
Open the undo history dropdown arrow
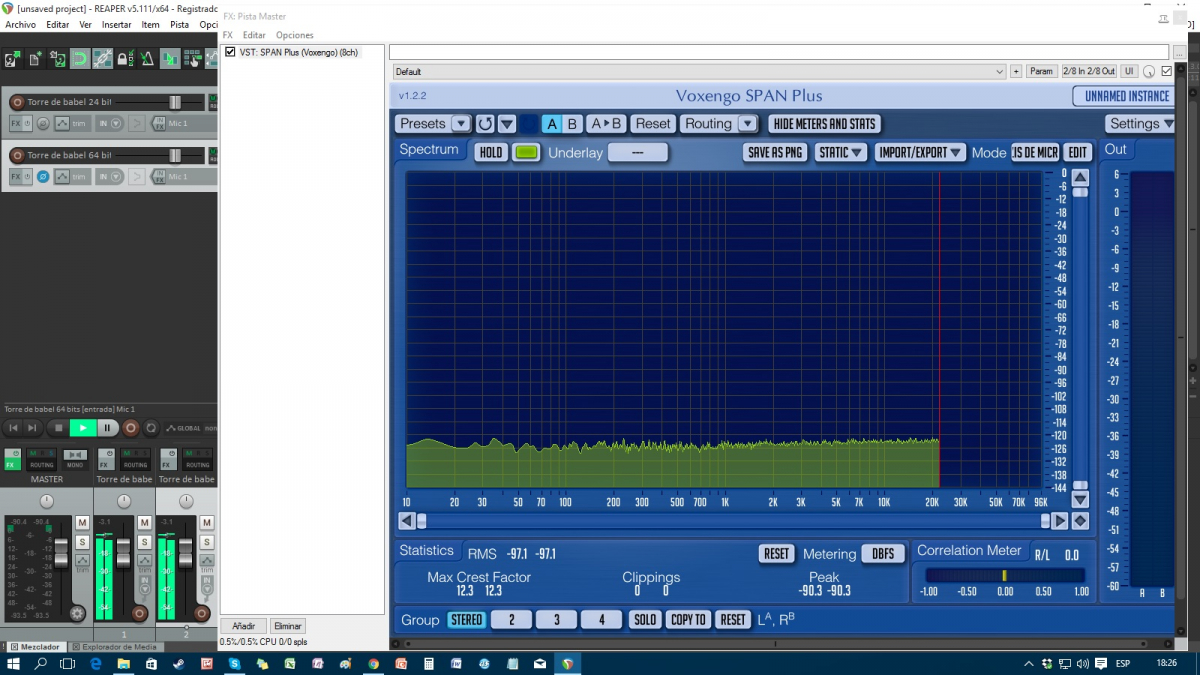[507, 124]
